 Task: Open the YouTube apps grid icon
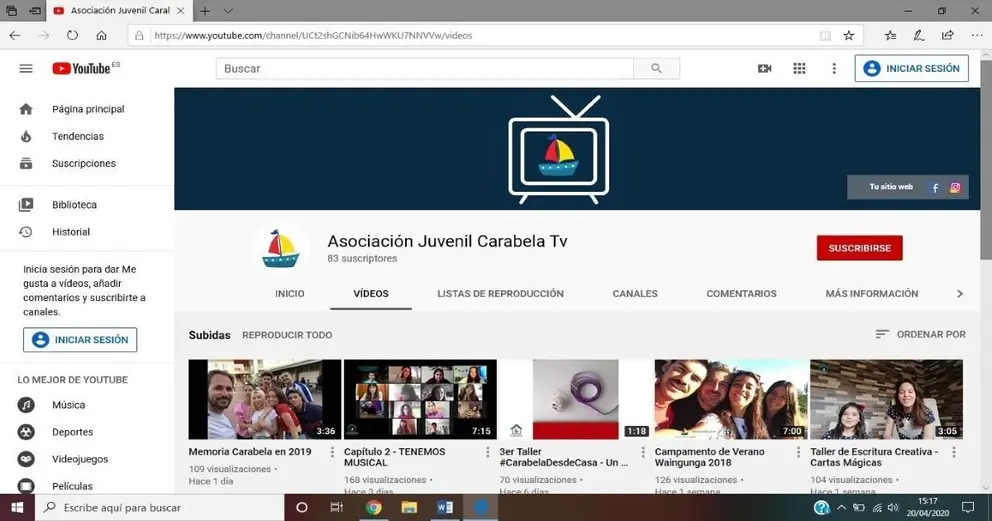[x=799, y=68]
